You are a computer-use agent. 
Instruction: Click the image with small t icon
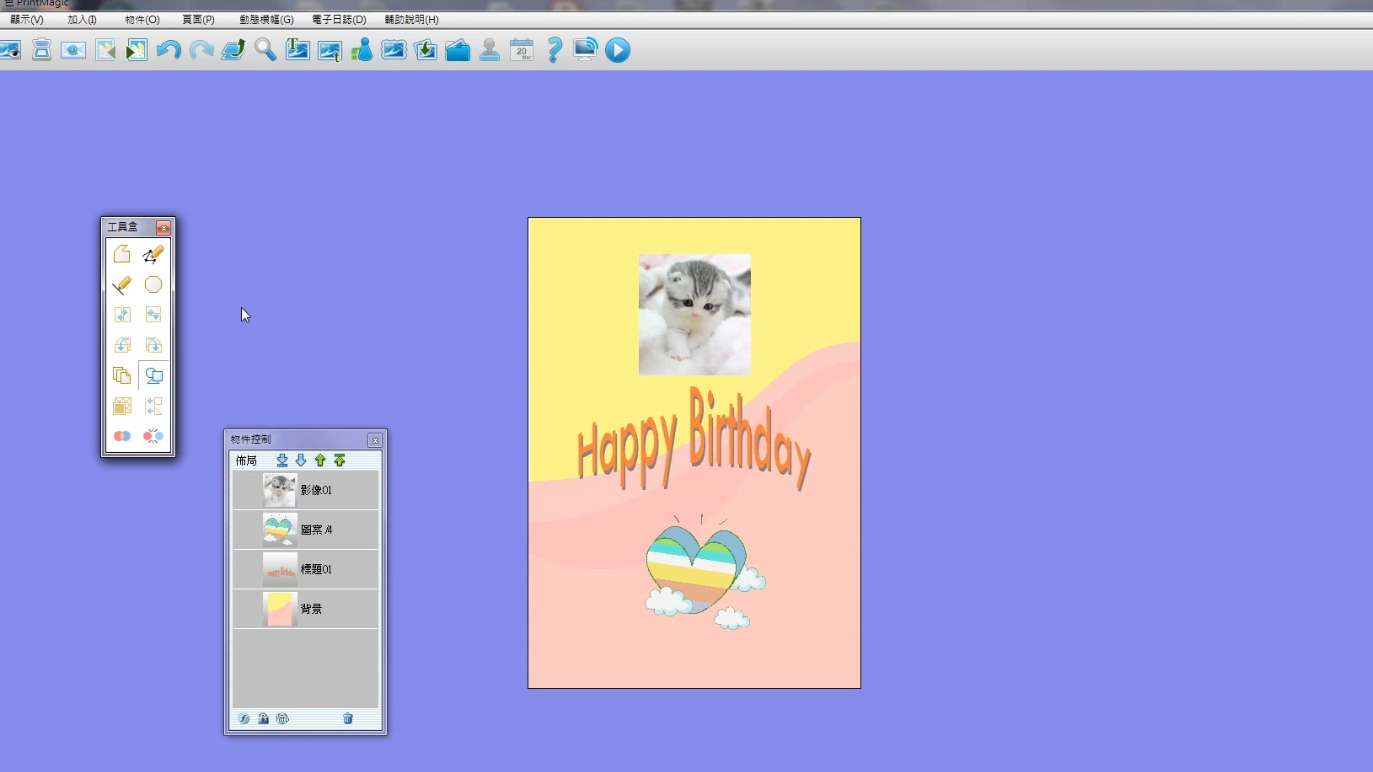pos(329,50)
